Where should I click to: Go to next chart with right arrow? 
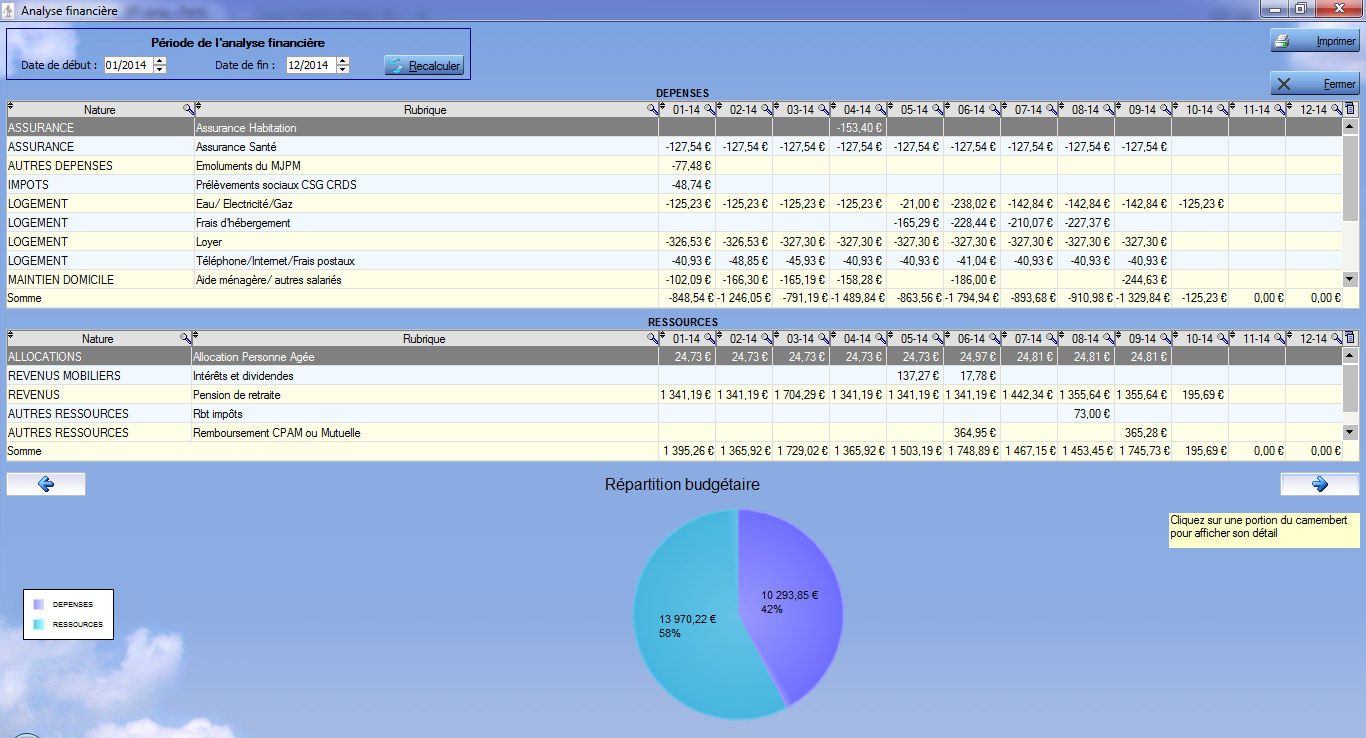[x=1319, y=484]
